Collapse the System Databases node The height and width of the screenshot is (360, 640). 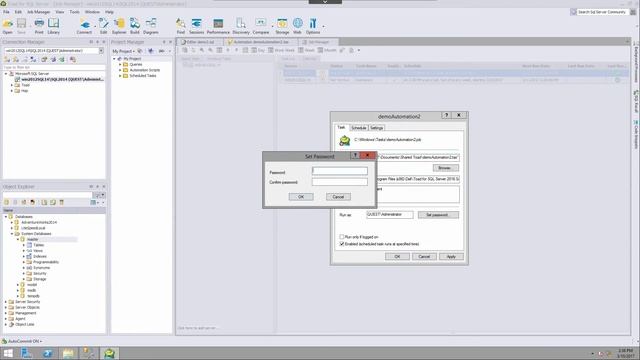click(12, 234)
